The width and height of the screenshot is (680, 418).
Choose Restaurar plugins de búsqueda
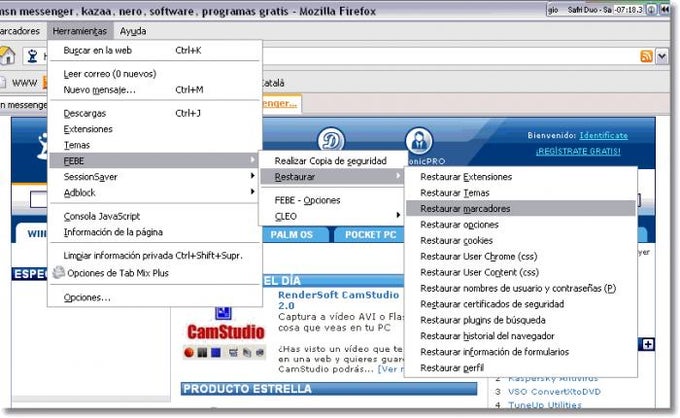pos(520,320)
